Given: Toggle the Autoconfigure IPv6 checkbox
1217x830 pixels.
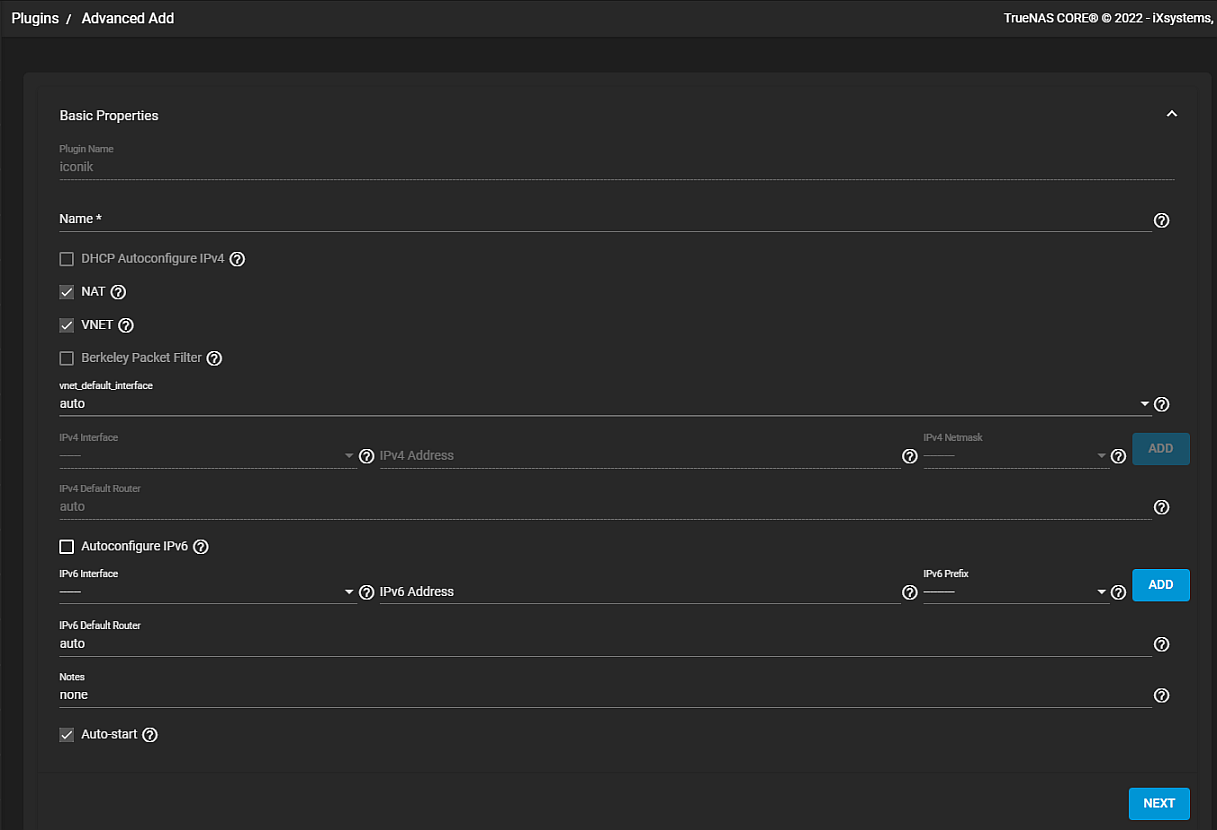Looking at the screenshot, I should click(x=67, y=547).
